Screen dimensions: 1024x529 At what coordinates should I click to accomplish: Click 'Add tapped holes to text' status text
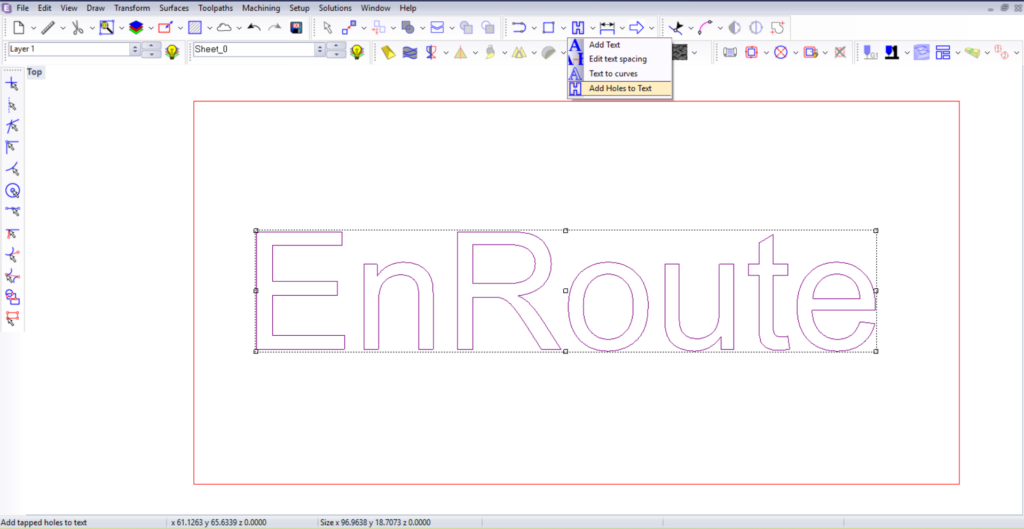pos(45,522)
